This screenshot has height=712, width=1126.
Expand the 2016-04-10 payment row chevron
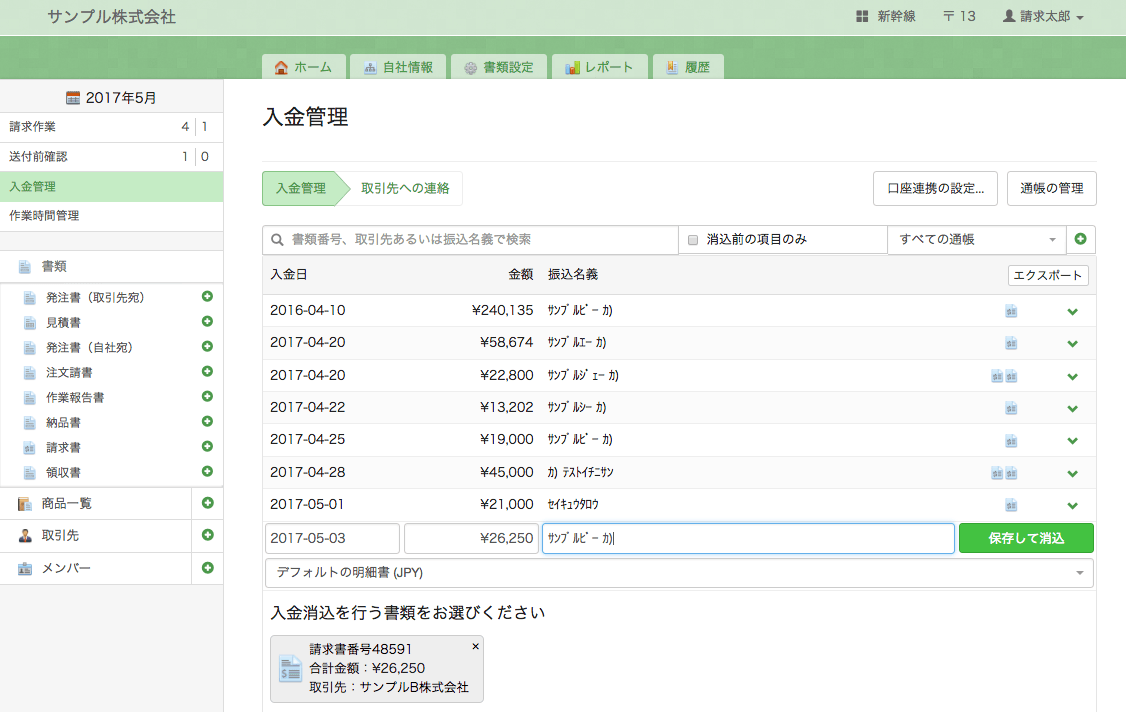pos(1072,312)
